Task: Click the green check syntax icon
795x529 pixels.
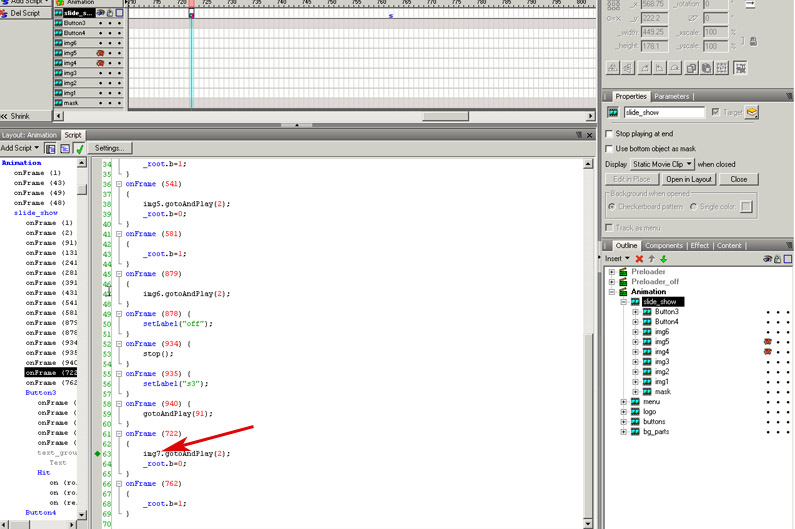Action: click(x=79, y=148)
